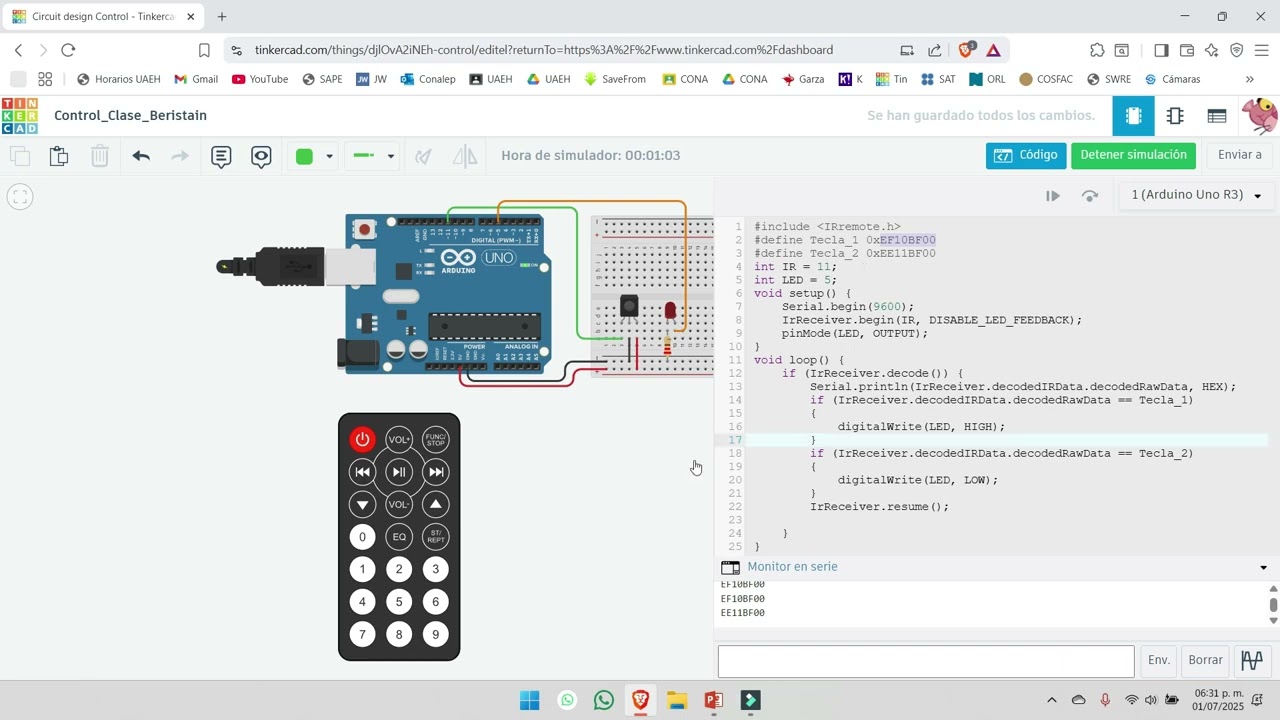Viewport: 1280px width, 720px height.
Task: Open the user profile avatar
Action: [x=1260, y=116]
